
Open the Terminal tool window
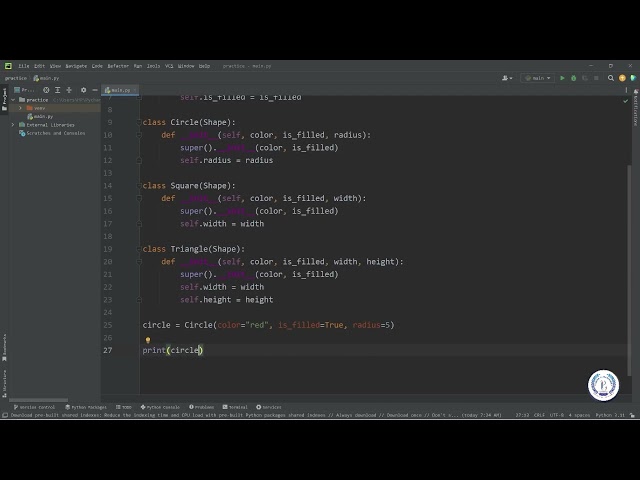coord(235,407)
